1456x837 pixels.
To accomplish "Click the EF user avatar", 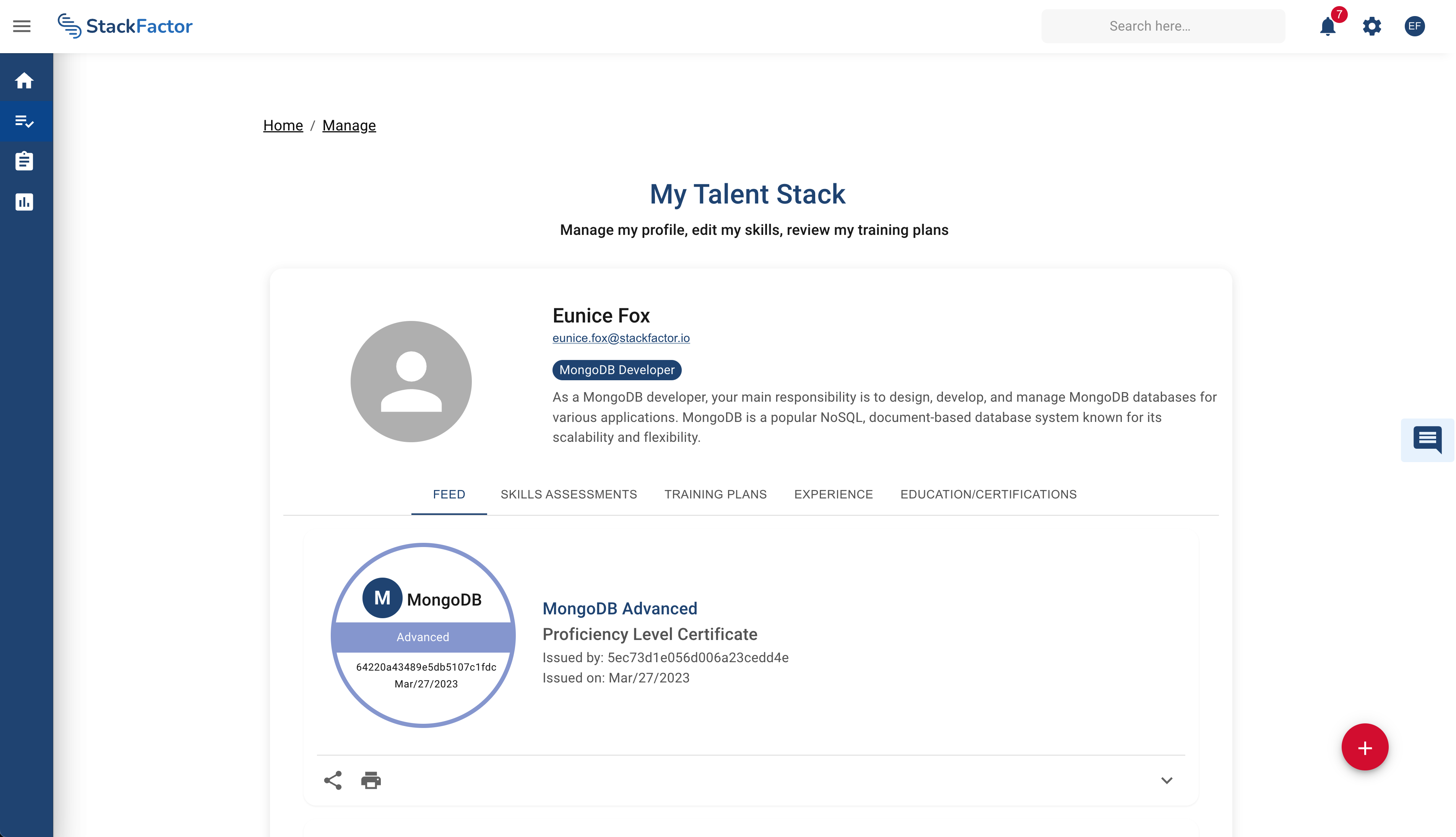I will tap(1414, 26).
